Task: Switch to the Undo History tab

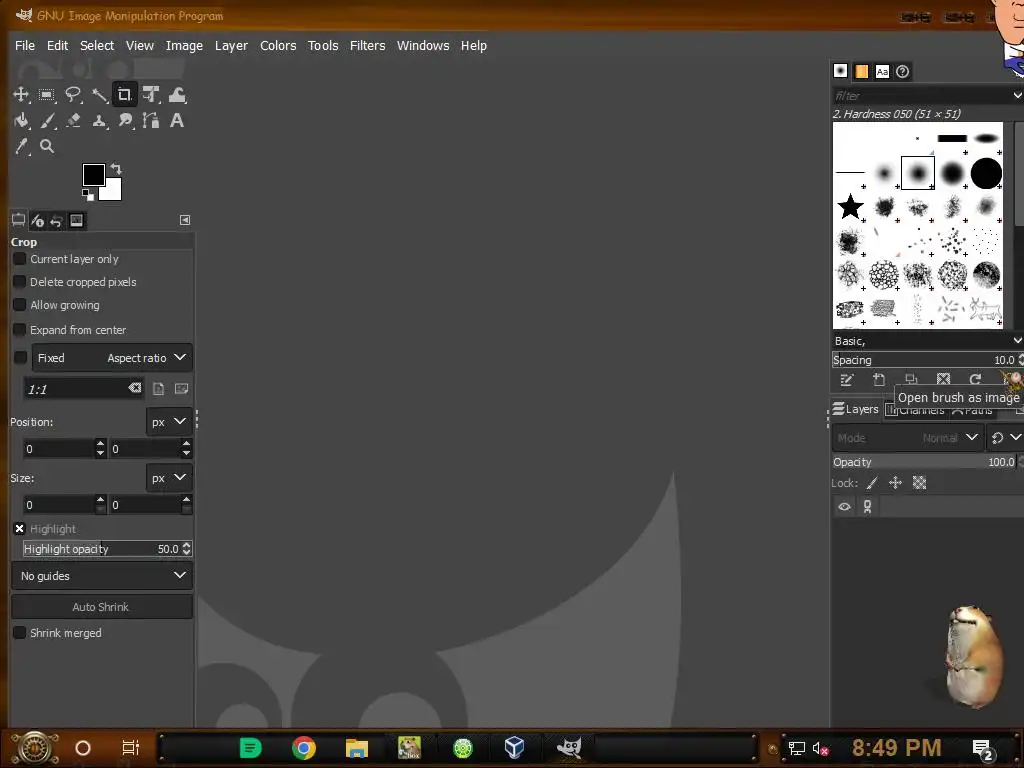Action: 57,221
